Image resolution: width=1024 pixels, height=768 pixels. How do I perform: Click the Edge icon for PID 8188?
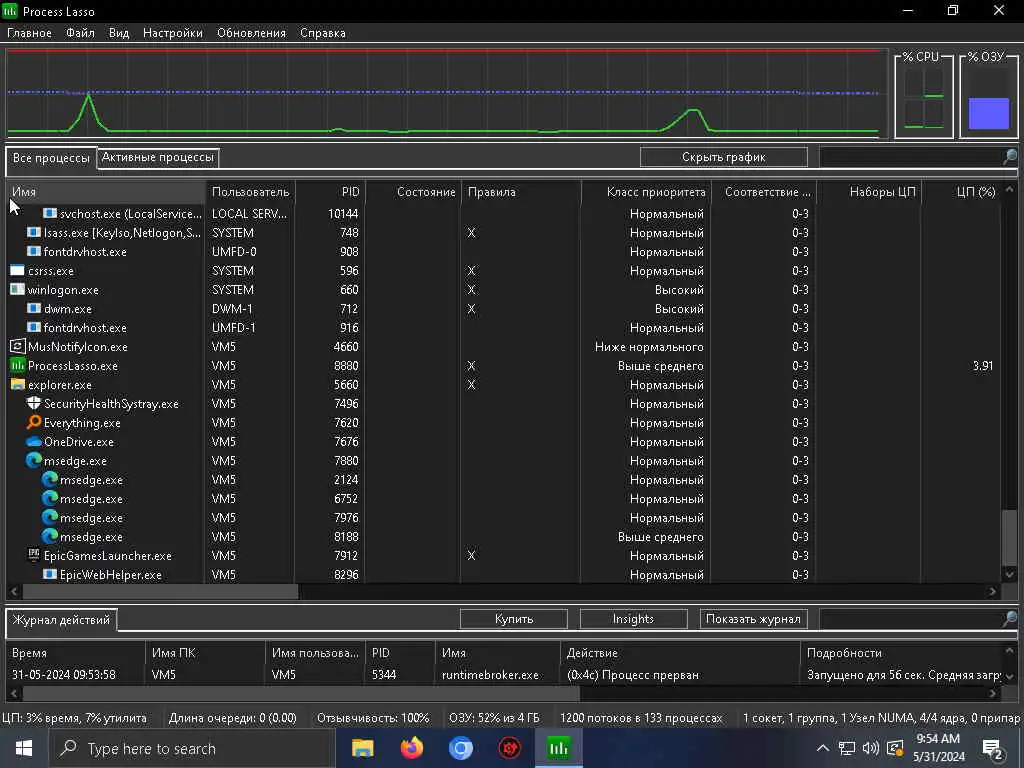tap(50, 537)
